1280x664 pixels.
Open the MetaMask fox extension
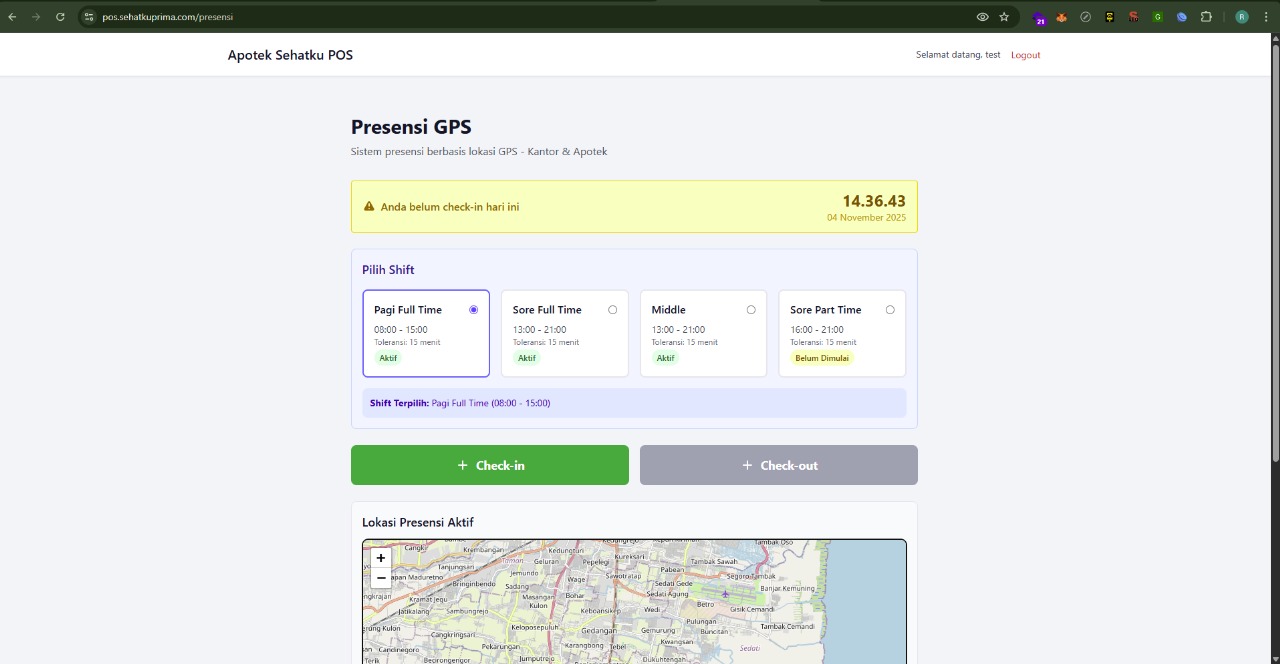[x=1061, y=17]
